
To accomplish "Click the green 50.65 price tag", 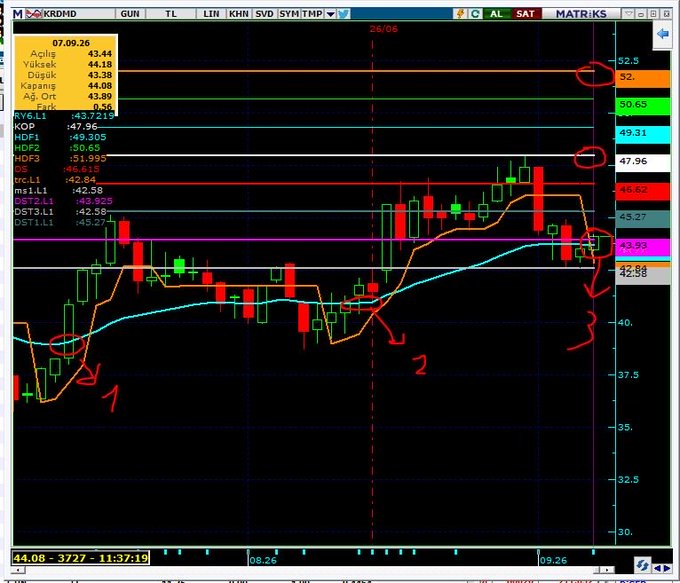I will (x=643, y=105).
